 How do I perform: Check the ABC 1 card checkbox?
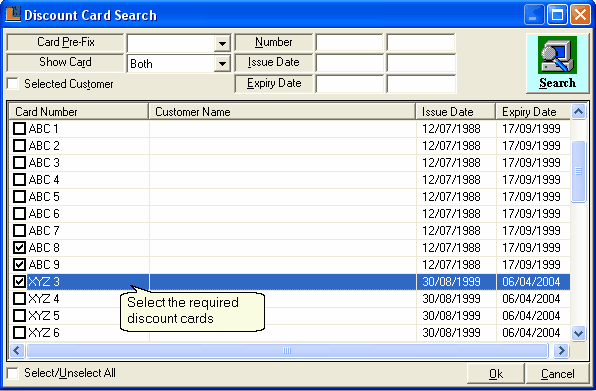(x=19, y=129)
